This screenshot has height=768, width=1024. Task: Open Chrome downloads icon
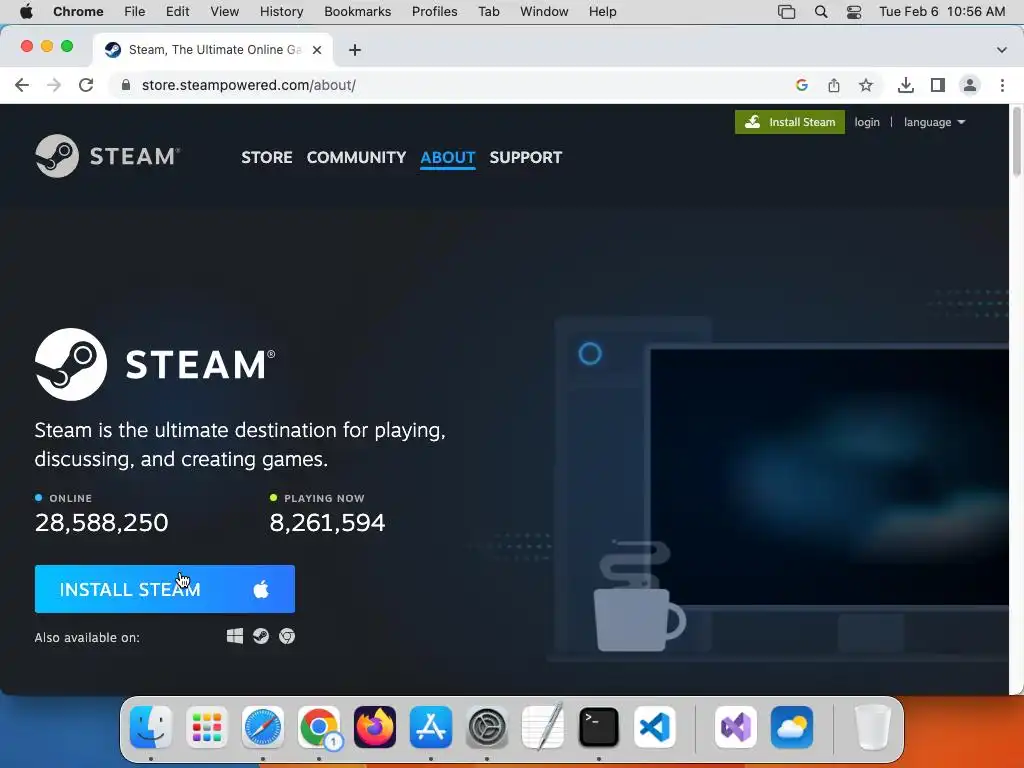coord(906,85)
